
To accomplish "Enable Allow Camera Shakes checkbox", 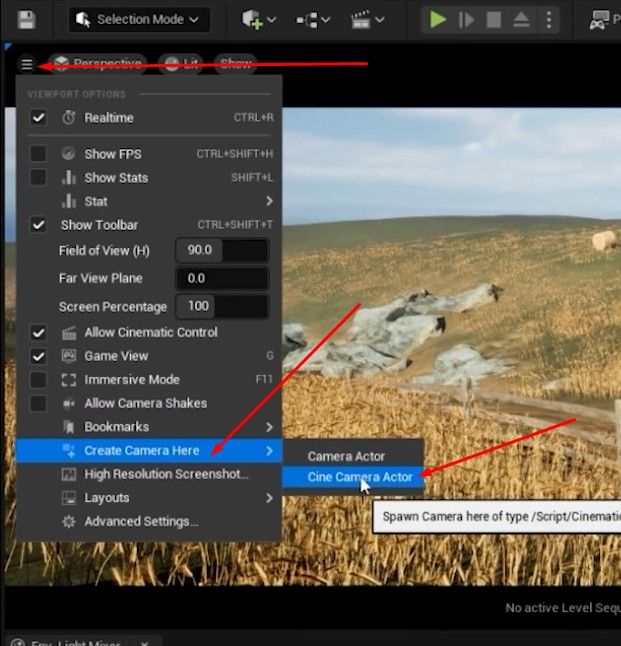I will coord(38,403).
